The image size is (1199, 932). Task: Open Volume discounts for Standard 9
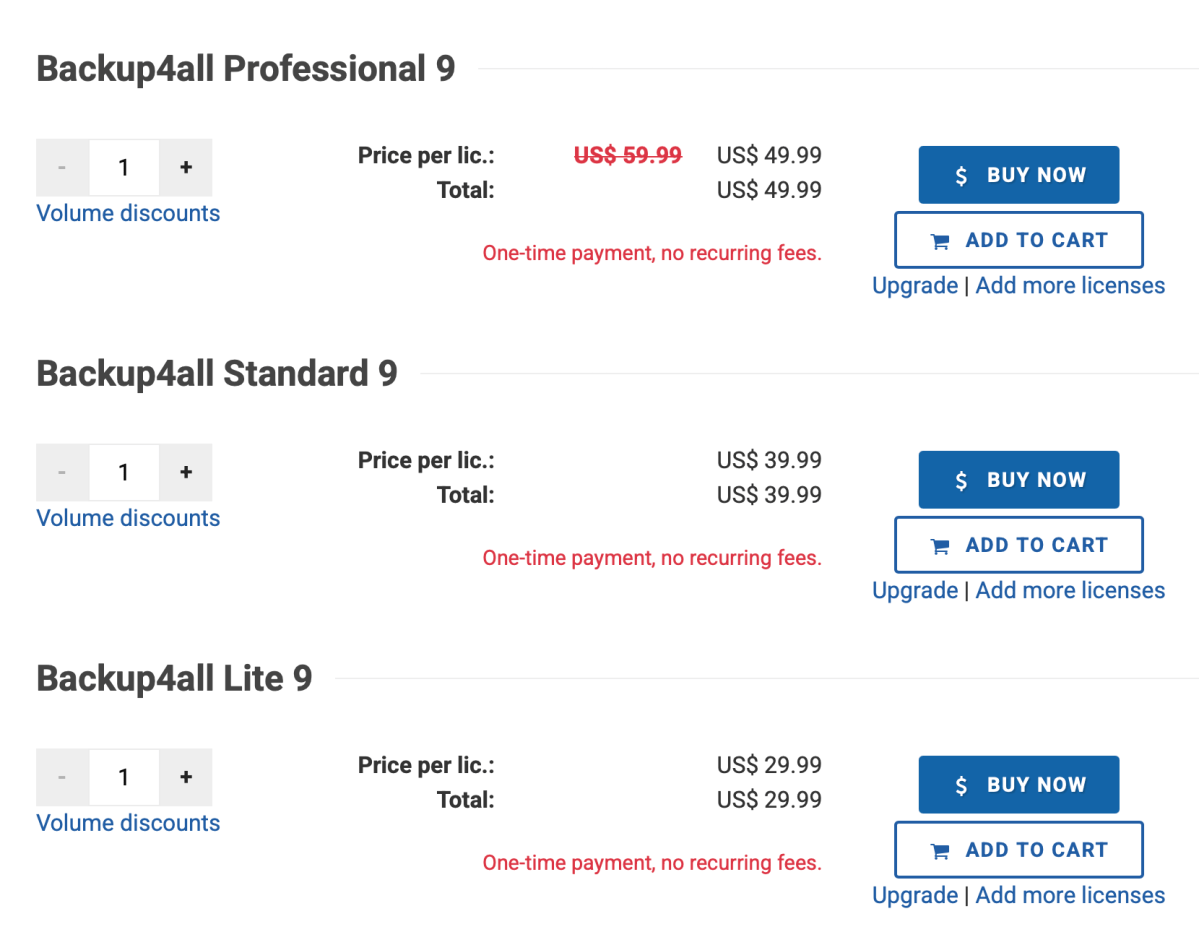click(x=128, y=518)
